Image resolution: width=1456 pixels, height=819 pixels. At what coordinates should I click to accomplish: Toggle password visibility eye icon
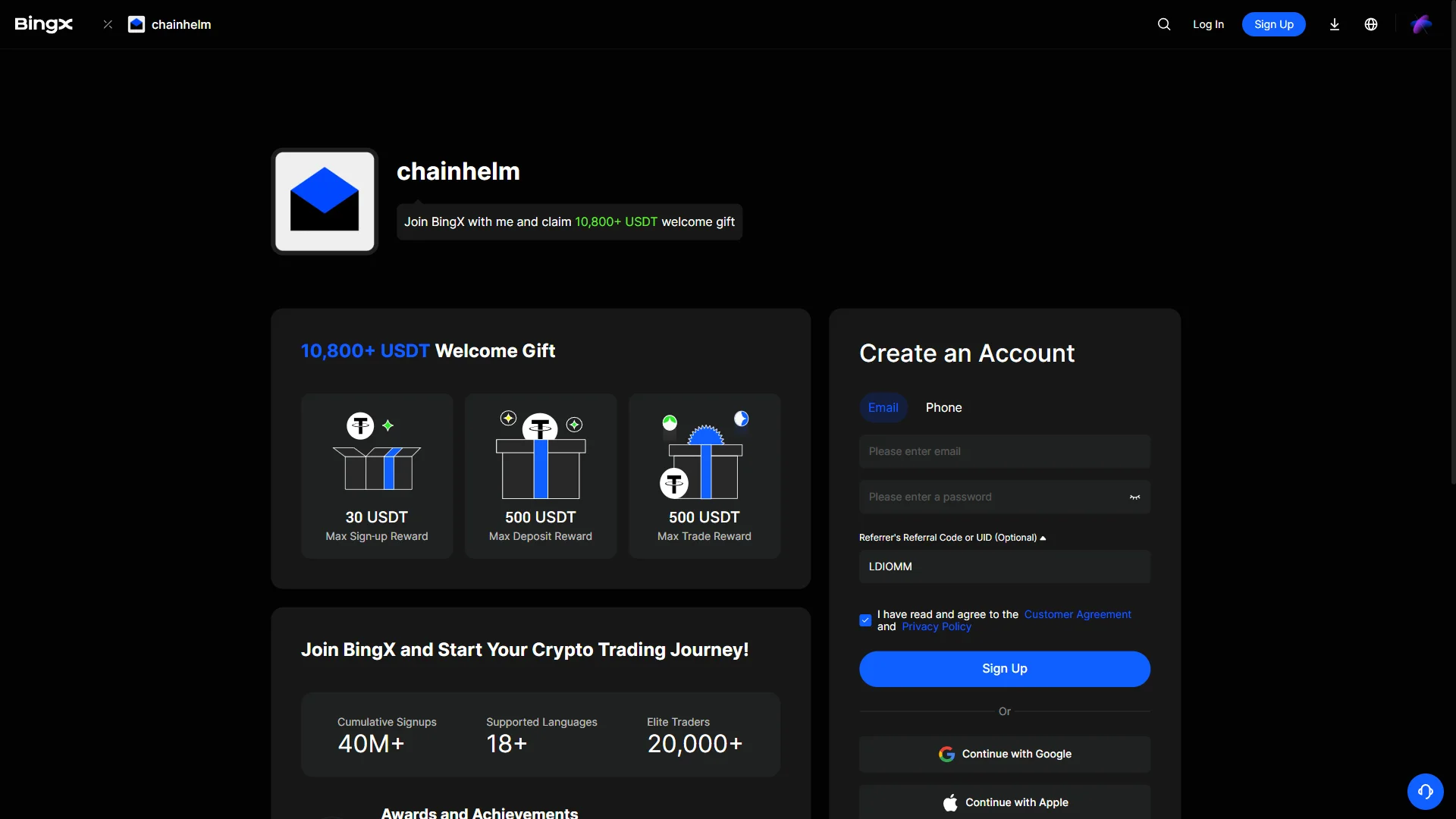(x=1135, y=497)
